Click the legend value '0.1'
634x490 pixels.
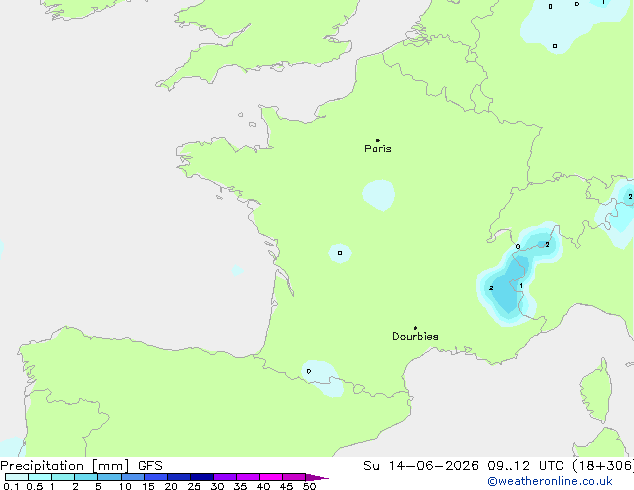point(11,486)
